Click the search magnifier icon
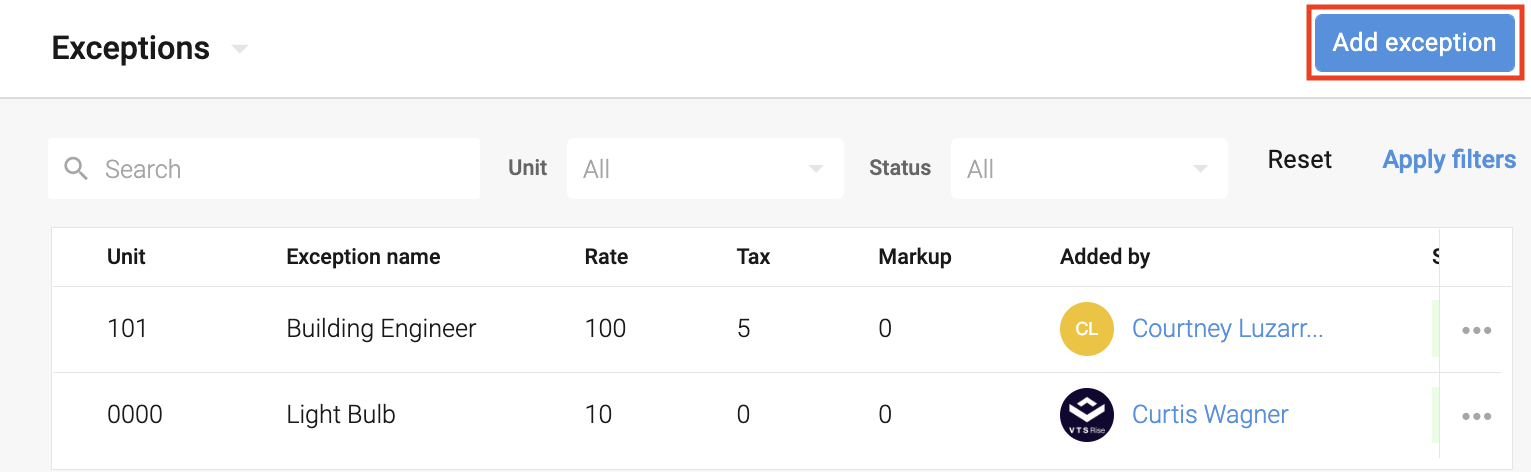 [76, 168]
